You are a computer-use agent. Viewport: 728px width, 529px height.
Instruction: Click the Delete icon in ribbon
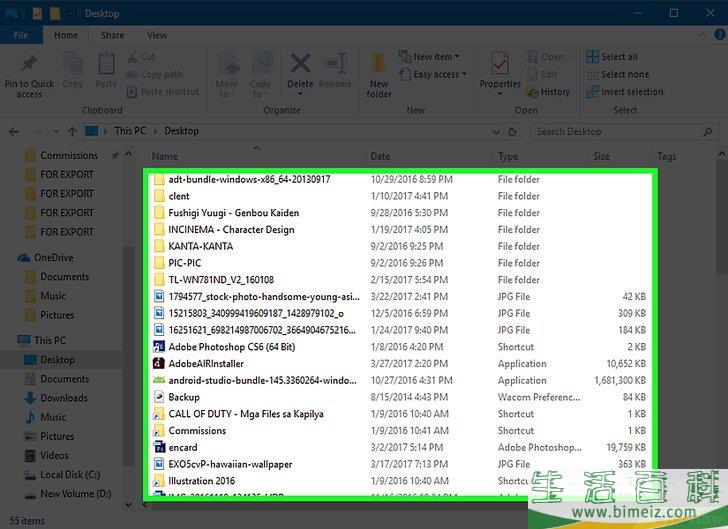(x=300, y=66)
